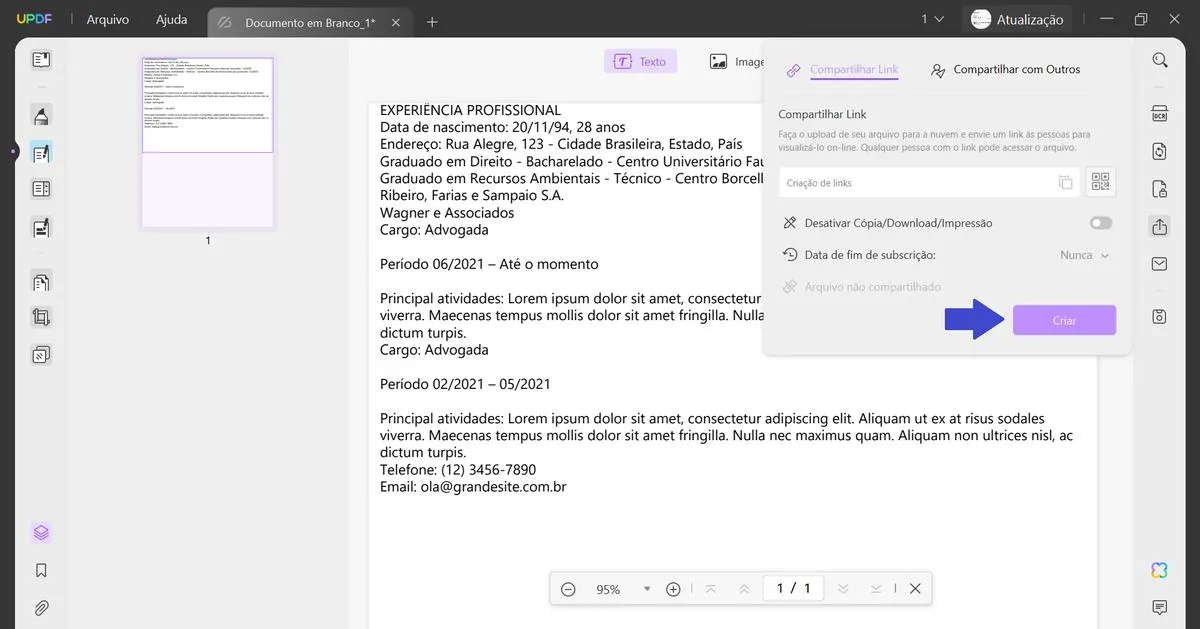The image size is (1200, 629).
Task: Click the bookmark icon in the lower sidebar
Action: point(40,569)
